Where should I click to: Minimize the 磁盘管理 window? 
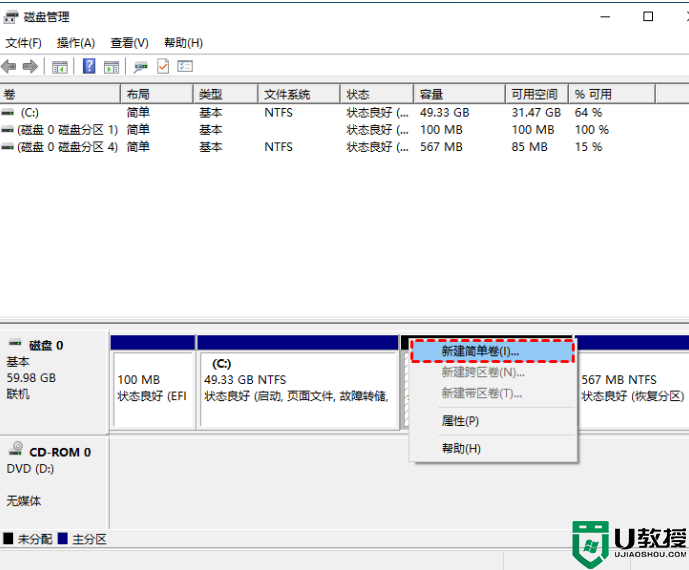click(x=606, y=17)
